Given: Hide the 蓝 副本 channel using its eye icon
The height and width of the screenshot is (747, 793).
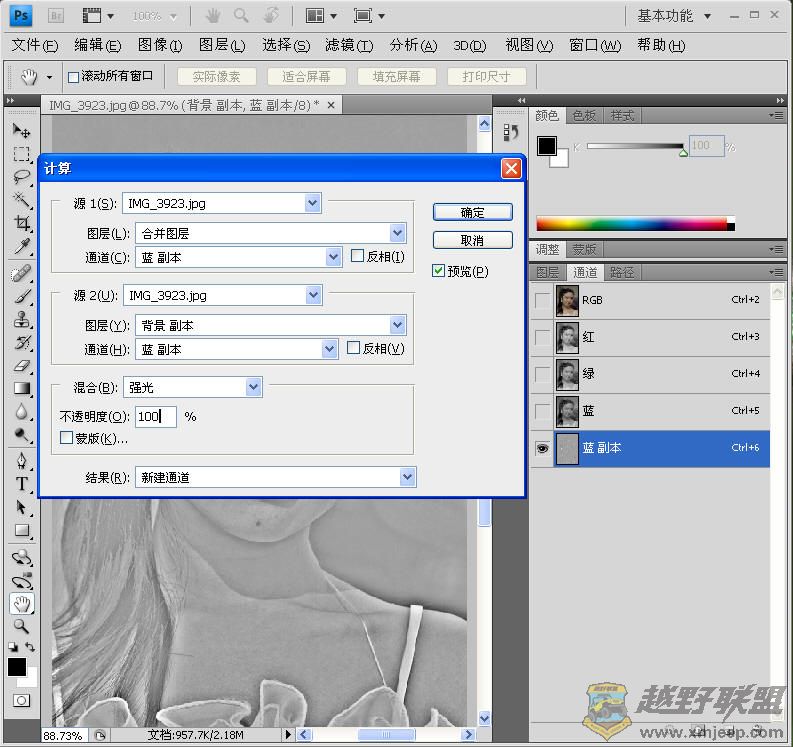Looking at the screenshot, I should (x=542, y=449).
